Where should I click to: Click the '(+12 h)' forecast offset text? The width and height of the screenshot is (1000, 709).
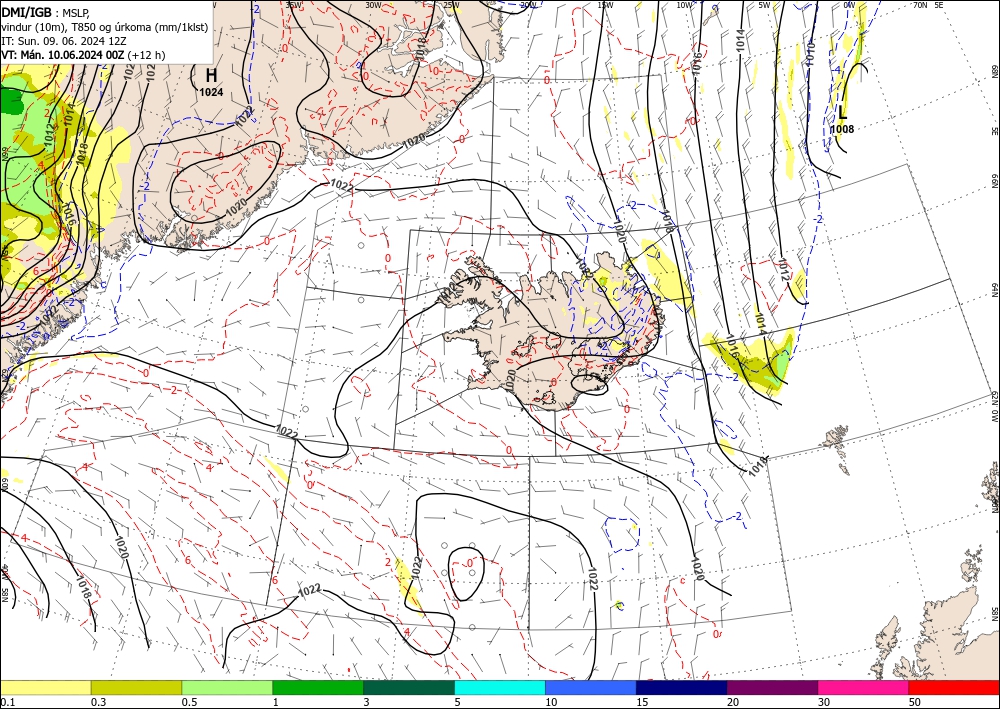point(146,55)
